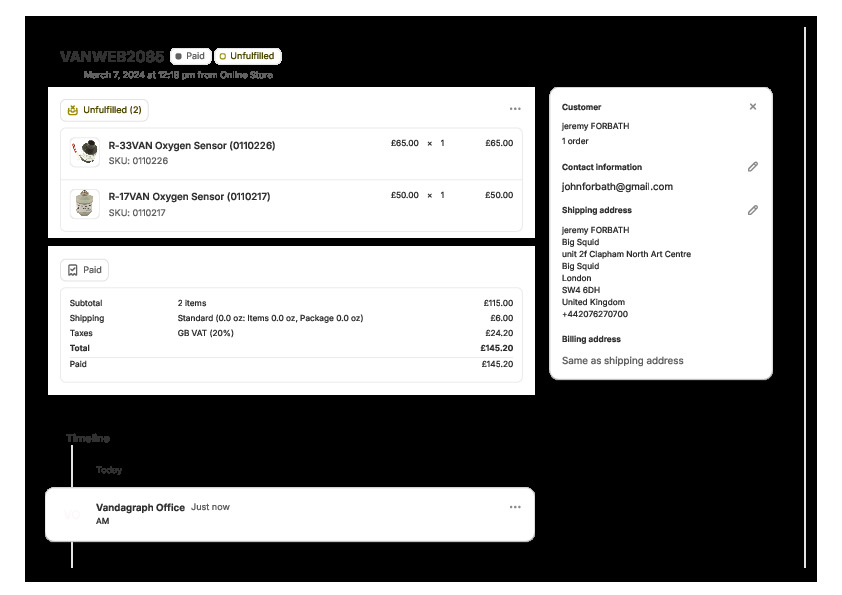Screen dimensions: 842x595
Task: Remove customer with the X icon
Action: coord(753,107)
